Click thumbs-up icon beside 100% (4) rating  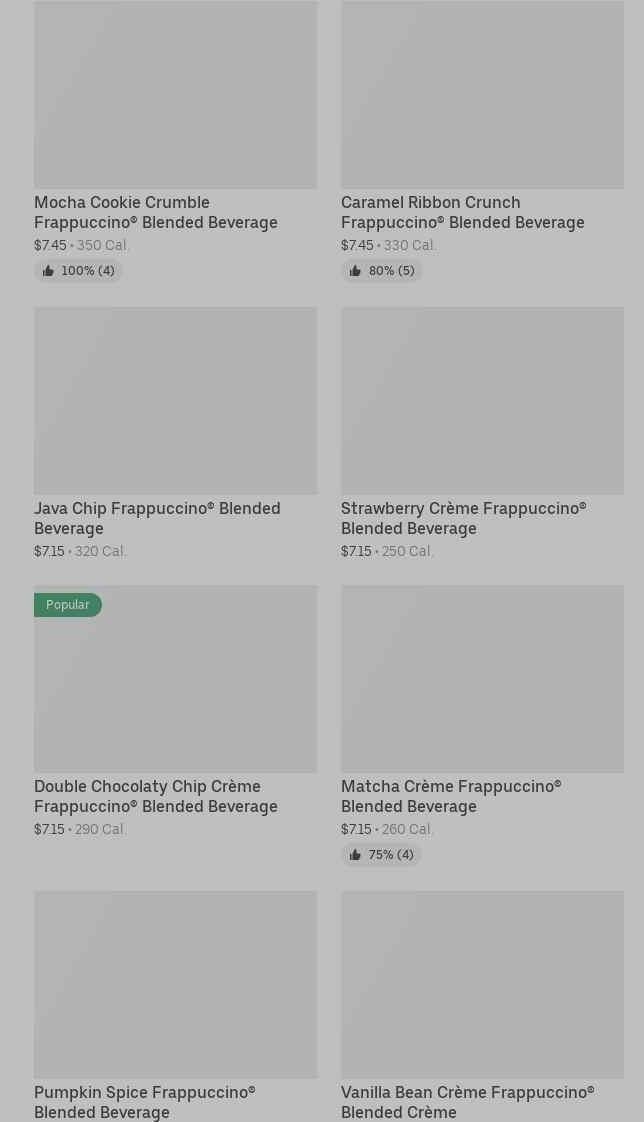click(48, 271)
